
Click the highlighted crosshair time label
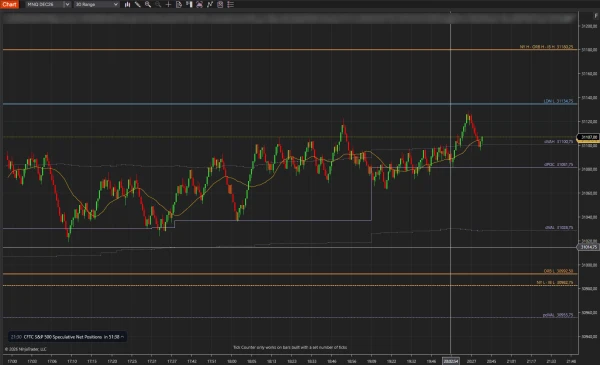(x=450, y=361)
